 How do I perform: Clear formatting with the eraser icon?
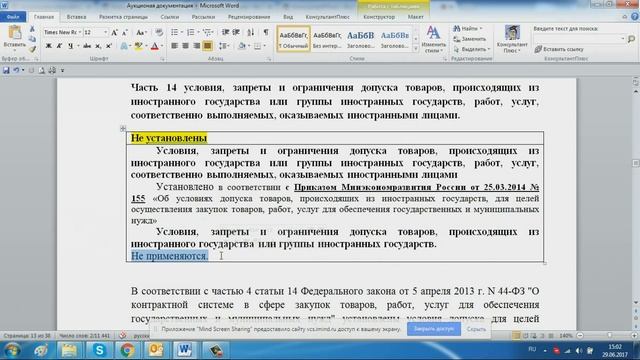click(159, 32)
